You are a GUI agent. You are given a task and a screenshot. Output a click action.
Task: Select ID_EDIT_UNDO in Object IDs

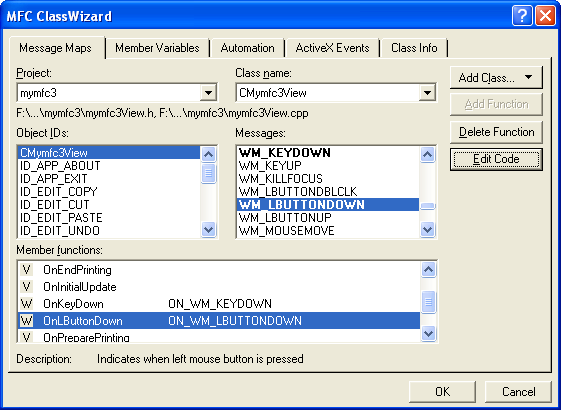click(x=109, y=230)
